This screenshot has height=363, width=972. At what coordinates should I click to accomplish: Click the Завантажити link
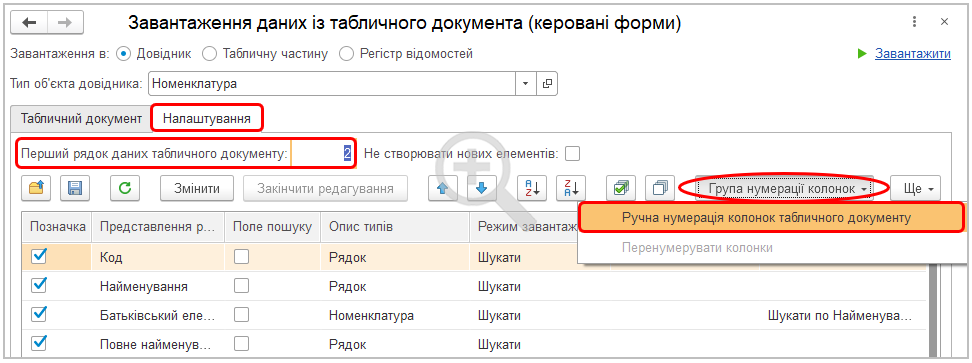[x=912, y=54]
